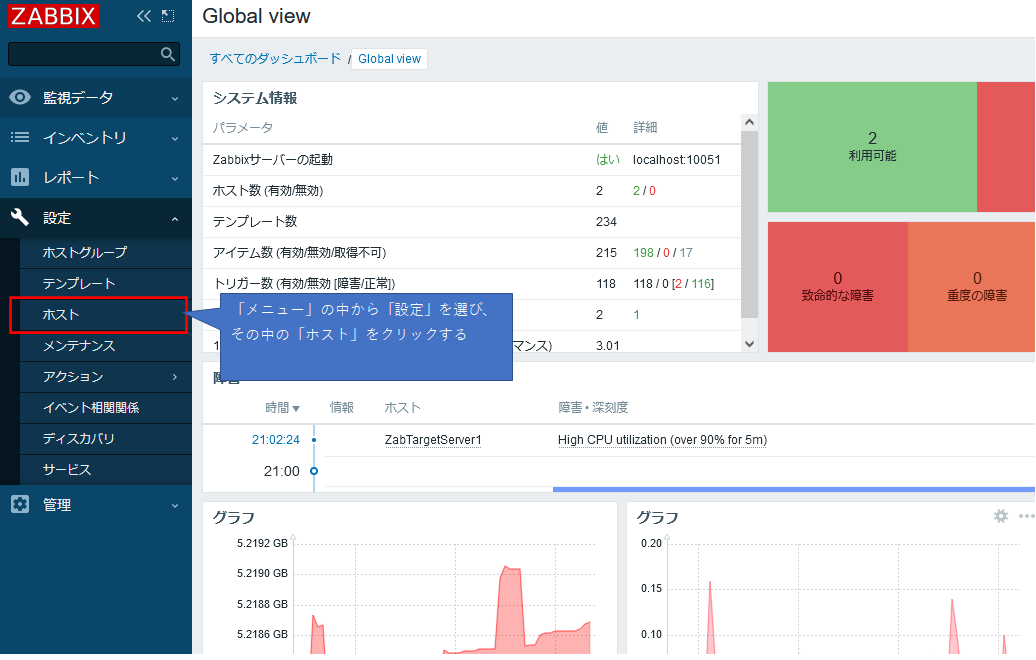
Task: Open the right グラフ widget gear settings
Action: pos(1001,516)
